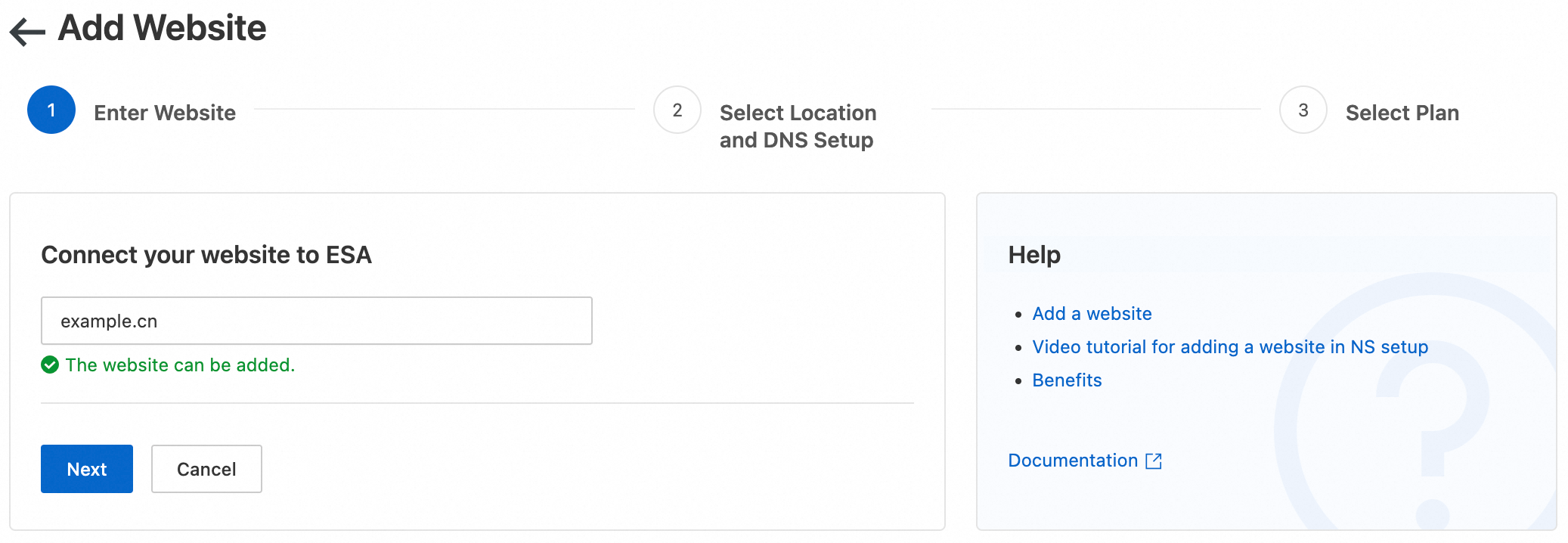Select the Enter Website step label
Image resolution: width=1568 pixels, height=543 pixels.
click(165, 113)
